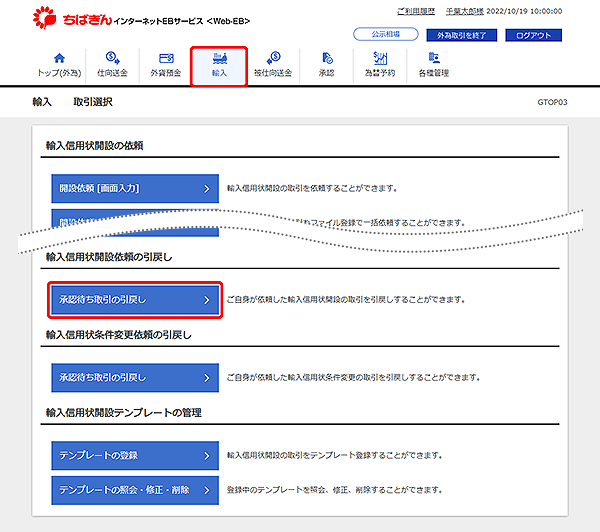The width and height of the screenshot is (600, 532).
Task: Open the トップ(外為) home icon
Action: click(x=59, y=58)
